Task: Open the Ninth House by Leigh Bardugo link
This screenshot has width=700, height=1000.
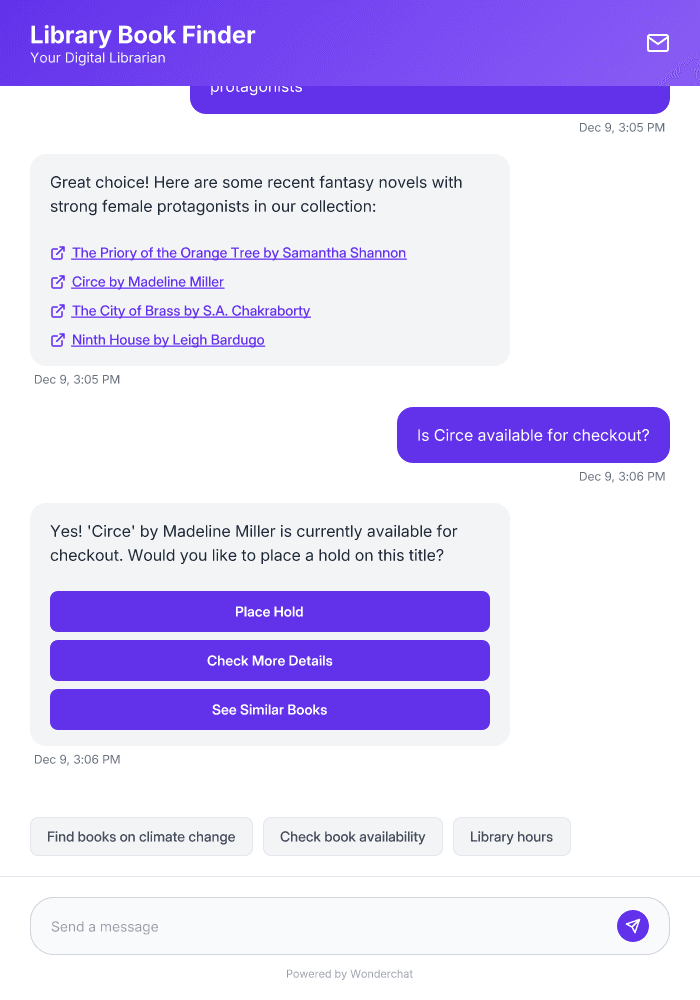Action: [167, 340]
